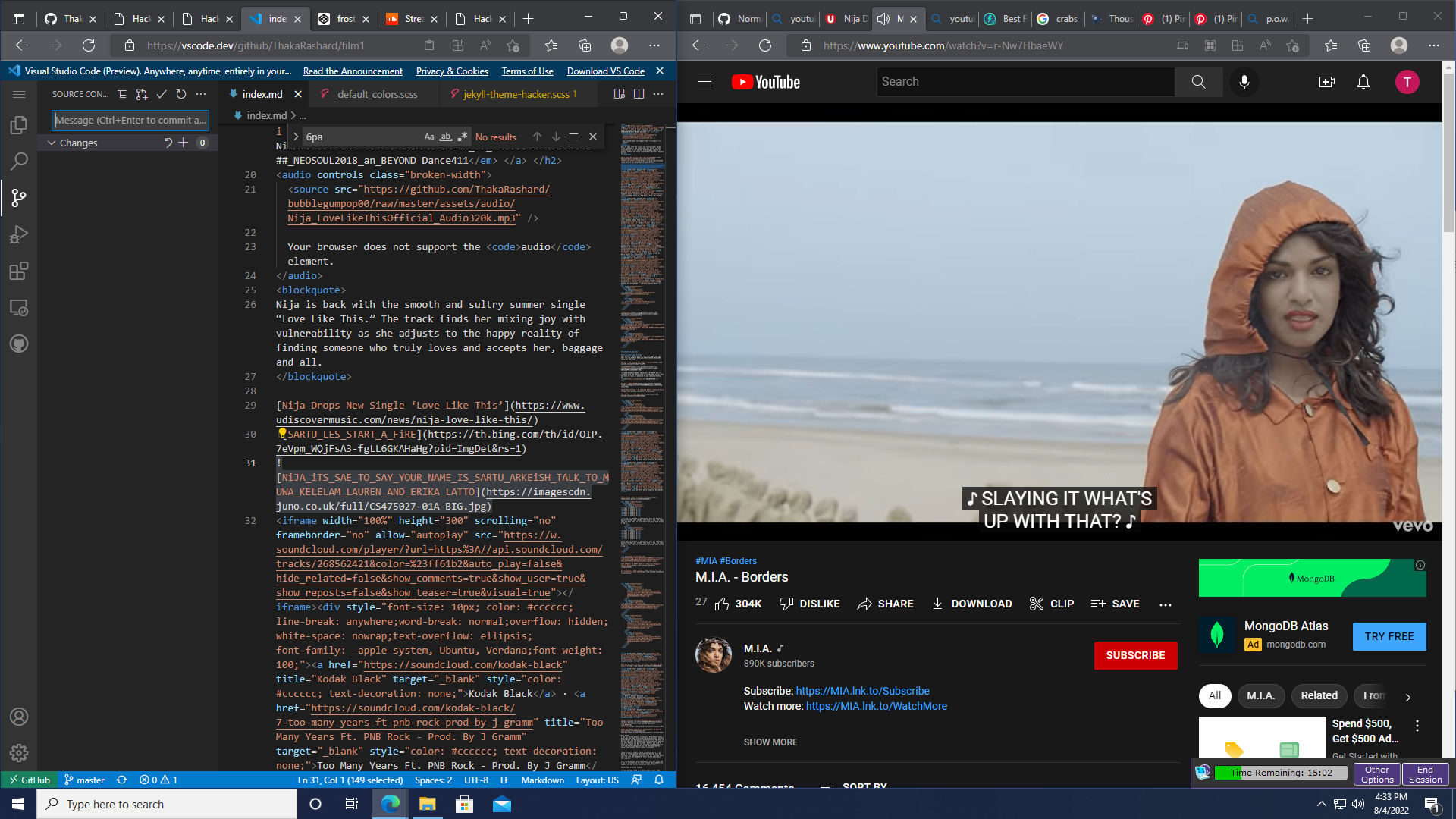Image resolution: width=1456 pixels, height=819 pixels.
Task: Refresh the Source Control panel
Action: (x=181, y=94)
